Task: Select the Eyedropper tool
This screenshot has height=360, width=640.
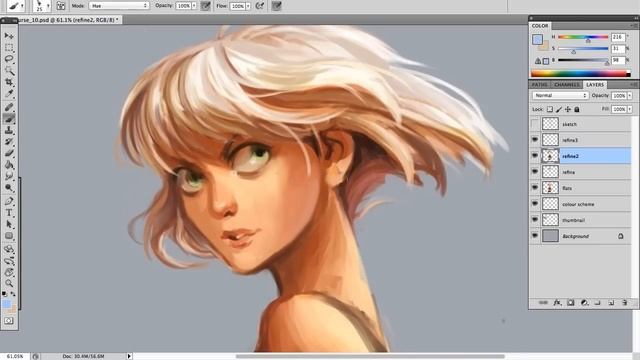Action: (x=9, y=93)
